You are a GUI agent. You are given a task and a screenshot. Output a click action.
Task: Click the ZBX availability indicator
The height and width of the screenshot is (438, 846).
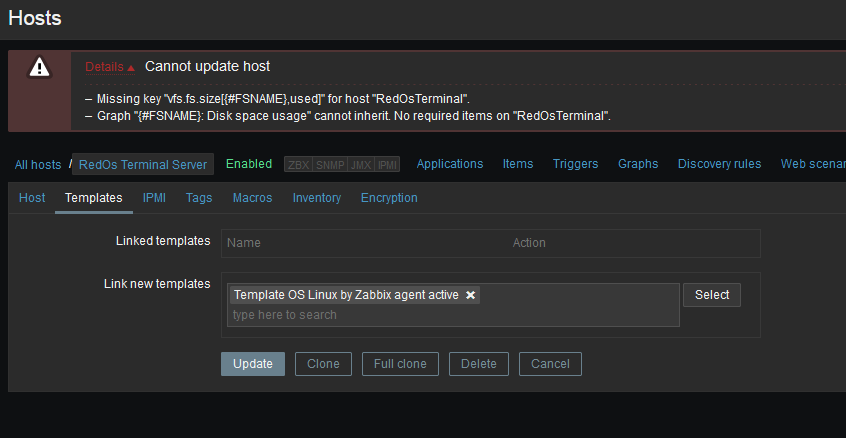[297, 165]
